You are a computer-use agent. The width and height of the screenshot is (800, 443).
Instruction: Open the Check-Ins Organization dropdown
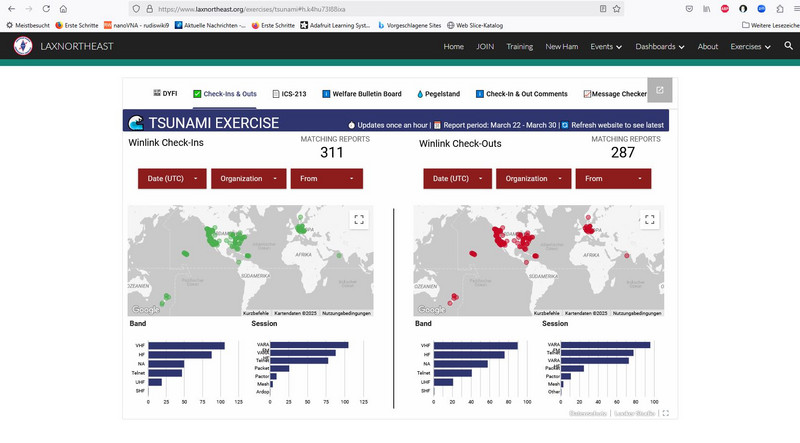(x=248, y=179)
